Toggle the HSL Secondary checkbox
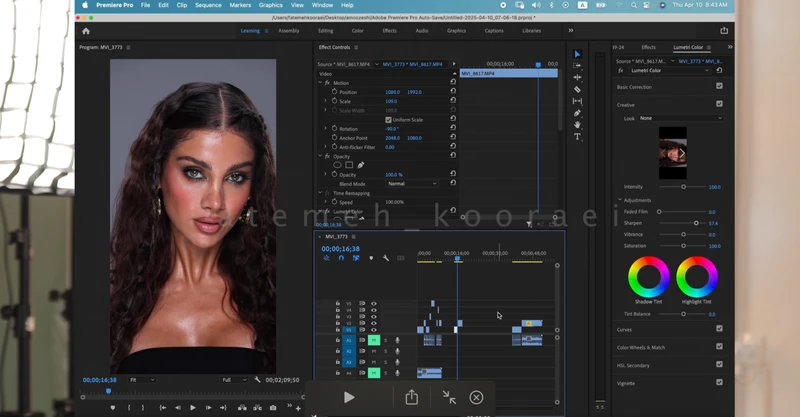 [x=719, y=364]
